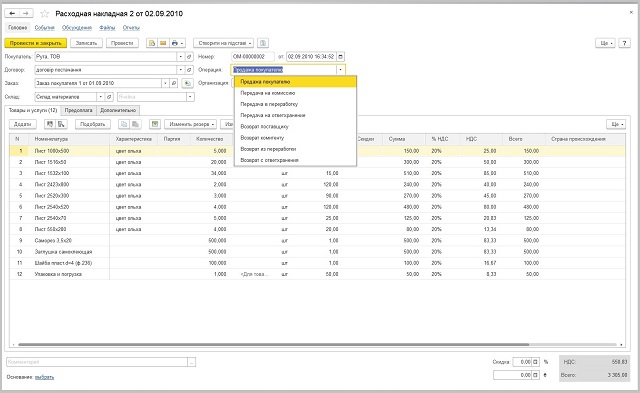Click the document movements icon beside Провести
This screenshot has height=393, width=640.
pyautogui.click(x=152, y=43)
